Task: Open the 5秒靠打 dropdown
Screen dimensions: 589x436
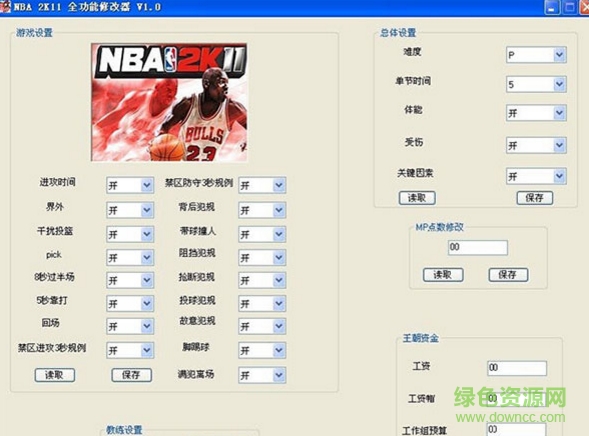Action: (130, 303)
